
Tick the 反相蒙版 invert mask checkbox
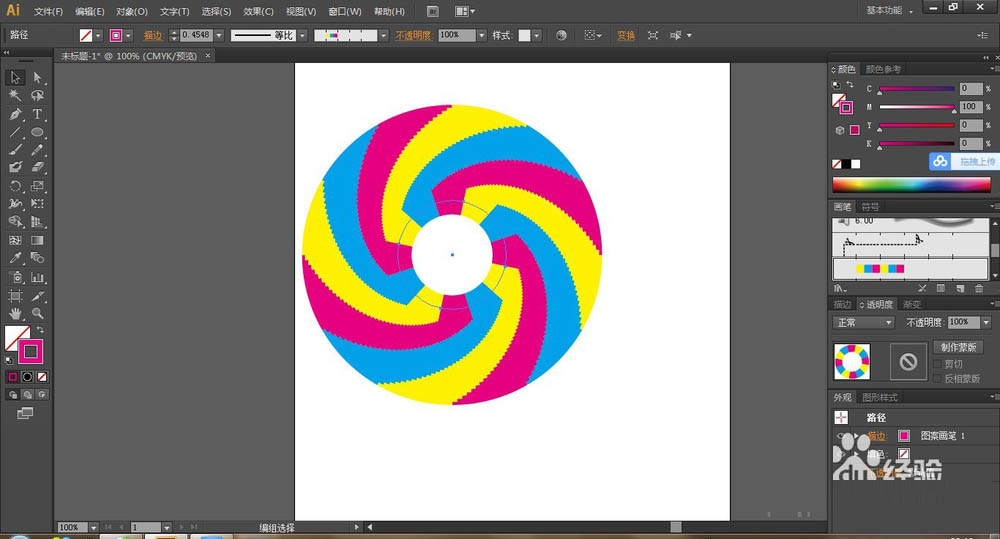[x=937, y=378]
